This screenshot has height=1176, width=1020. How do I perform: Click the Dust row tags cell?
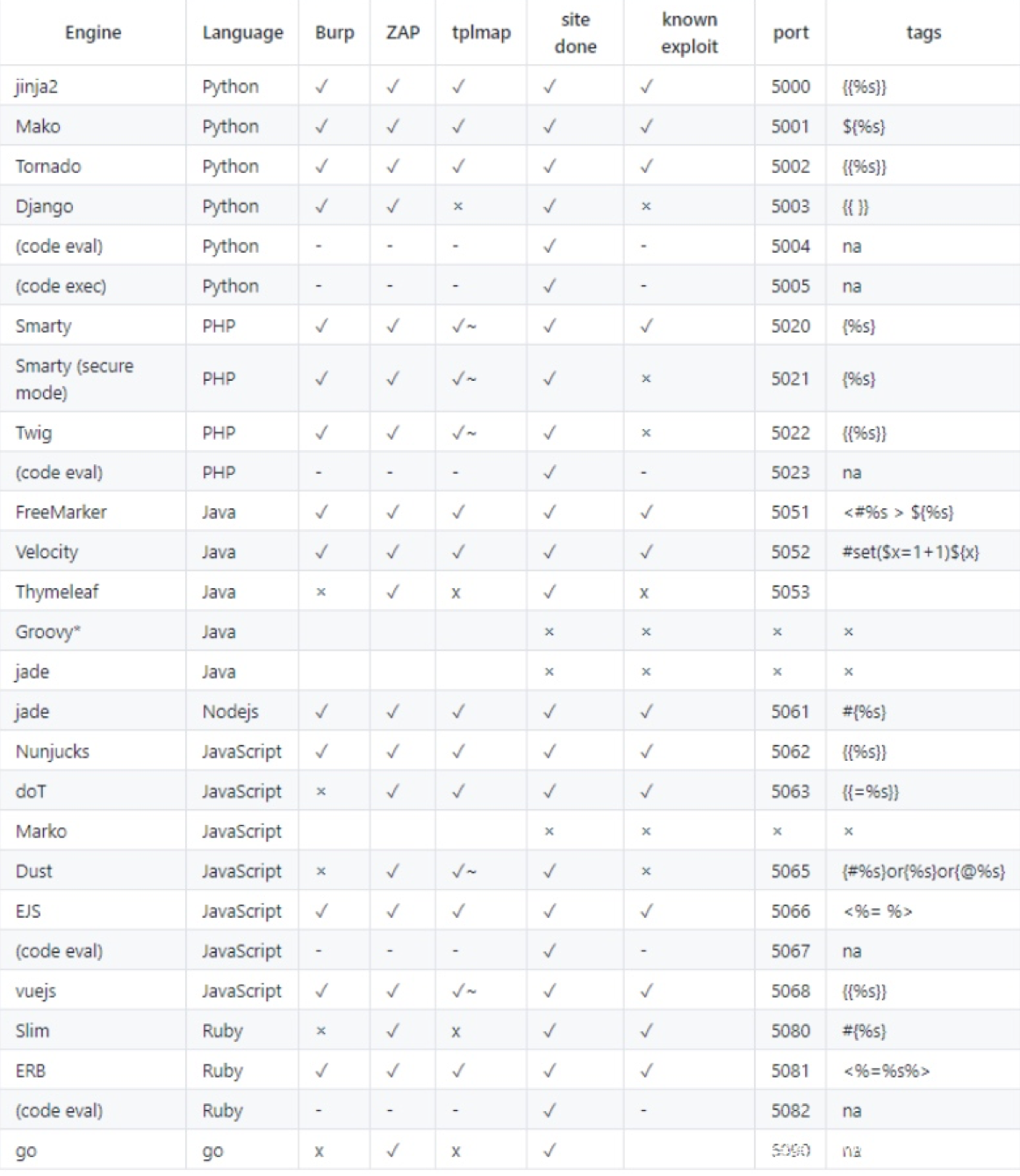point(923,871)
